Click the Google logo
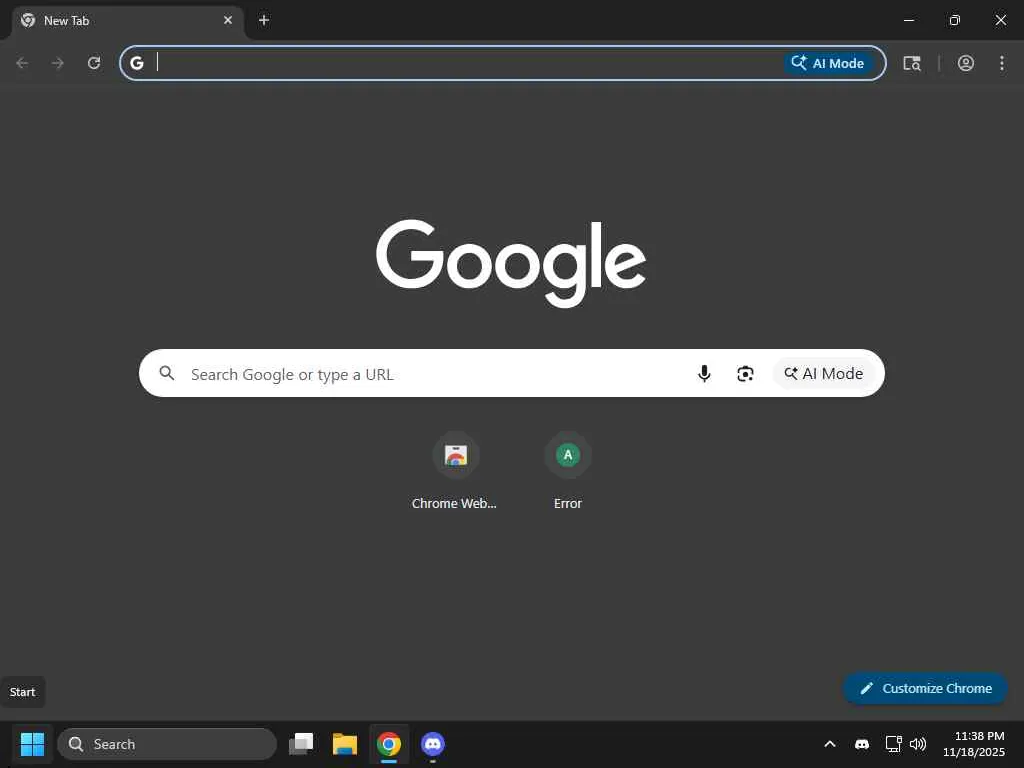The image size is (1024, 768). (511, 263)
